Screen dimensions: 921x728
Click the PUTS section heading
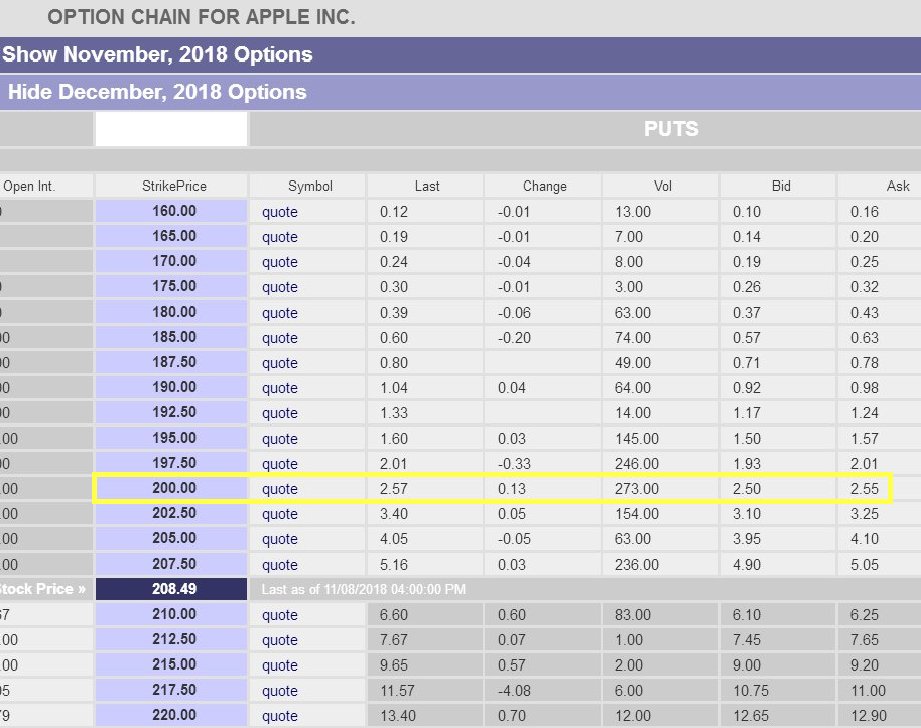[x=671, y=129]
